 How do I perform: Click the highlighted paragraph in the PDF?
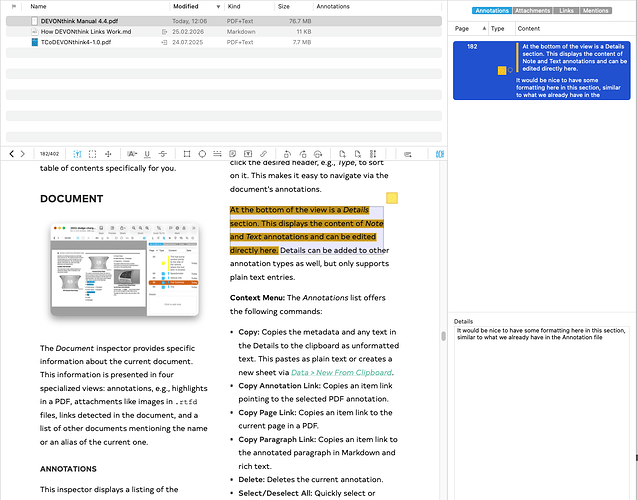(x=306, y=230)
